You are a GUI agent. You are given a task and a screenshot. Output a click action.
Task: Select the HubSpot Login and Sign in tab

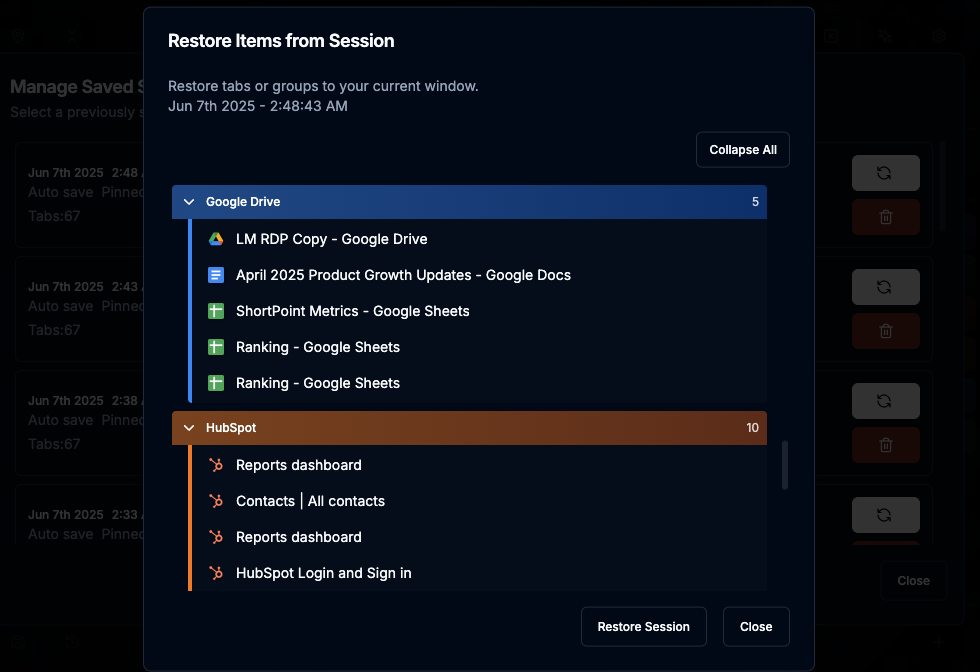click(478, 573)
